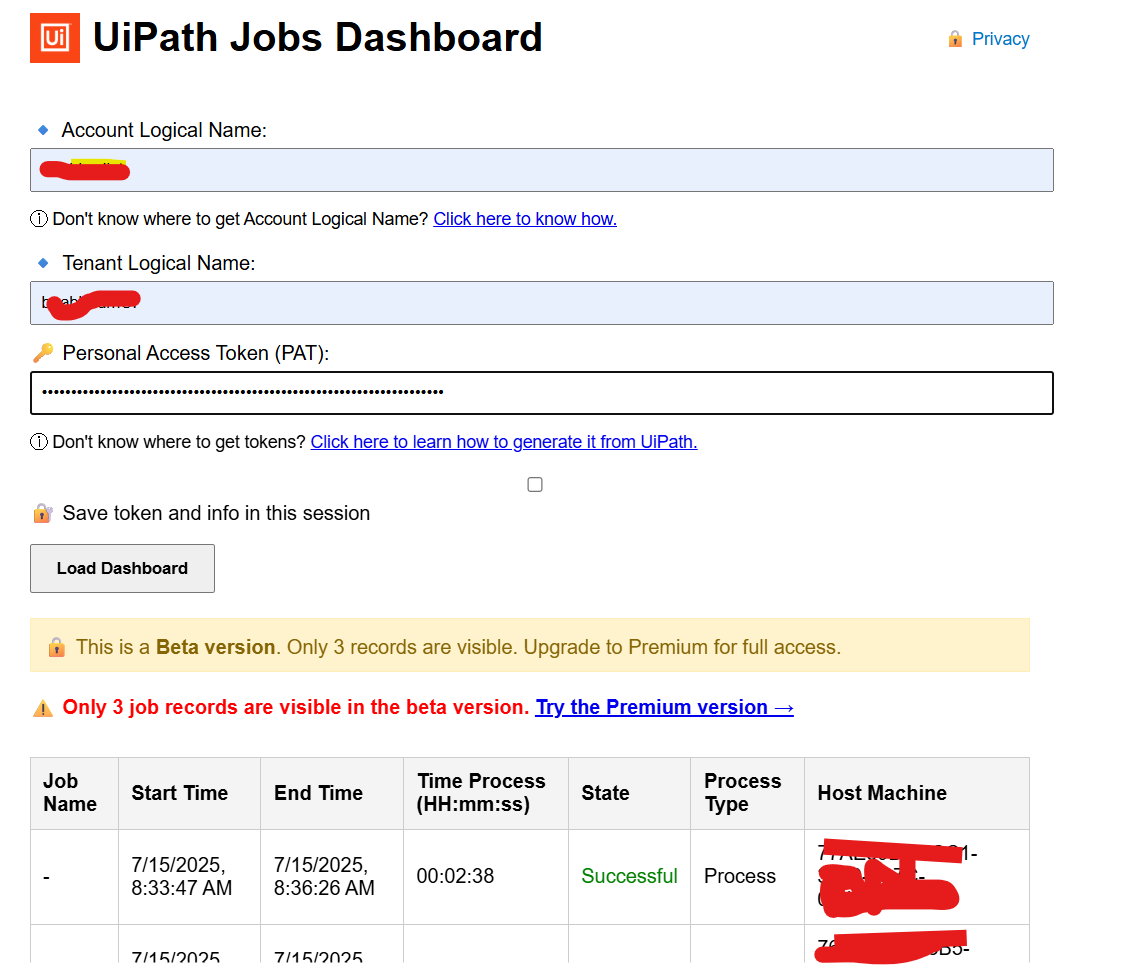Click the lock icon beside Privacy
This screenshot has height=965, width=1132.
pyautogui.click(x=955, y=39)
